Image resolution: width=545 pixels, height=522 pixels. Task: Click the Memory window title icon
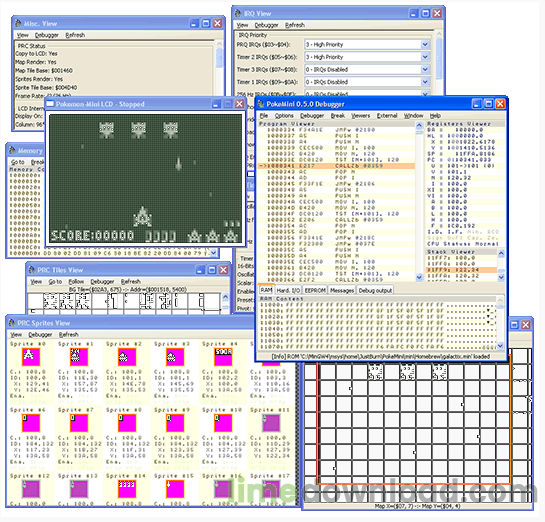click(12, 150)
